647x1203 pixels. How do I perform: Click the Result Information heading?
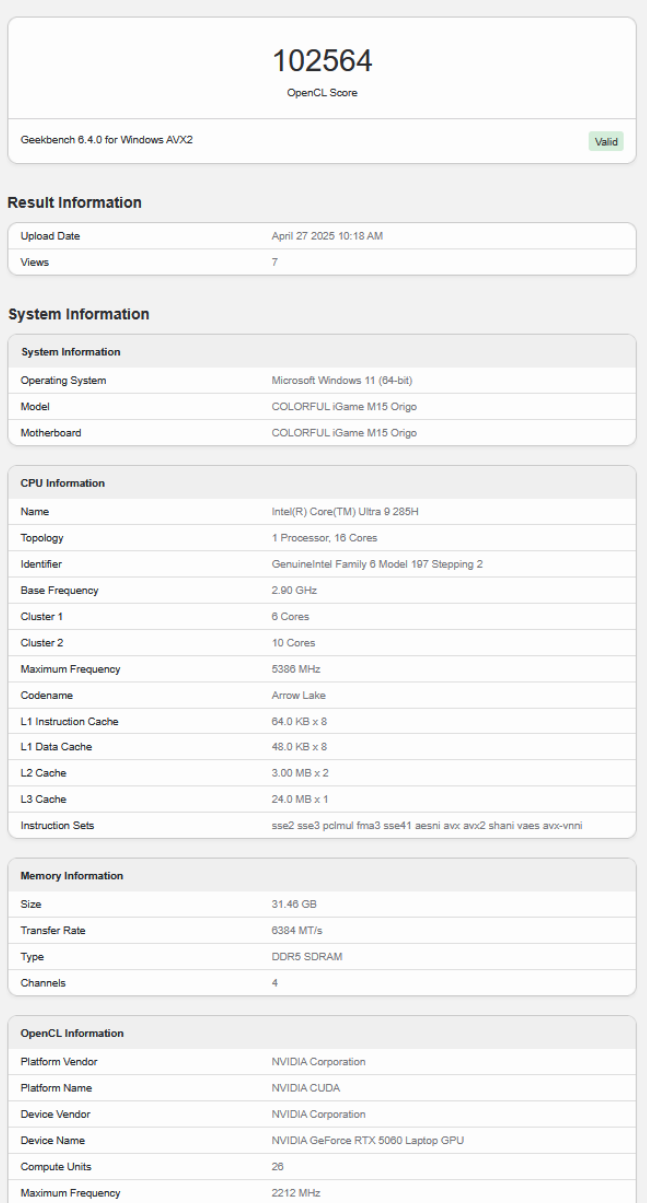click(x=75, y=203)
